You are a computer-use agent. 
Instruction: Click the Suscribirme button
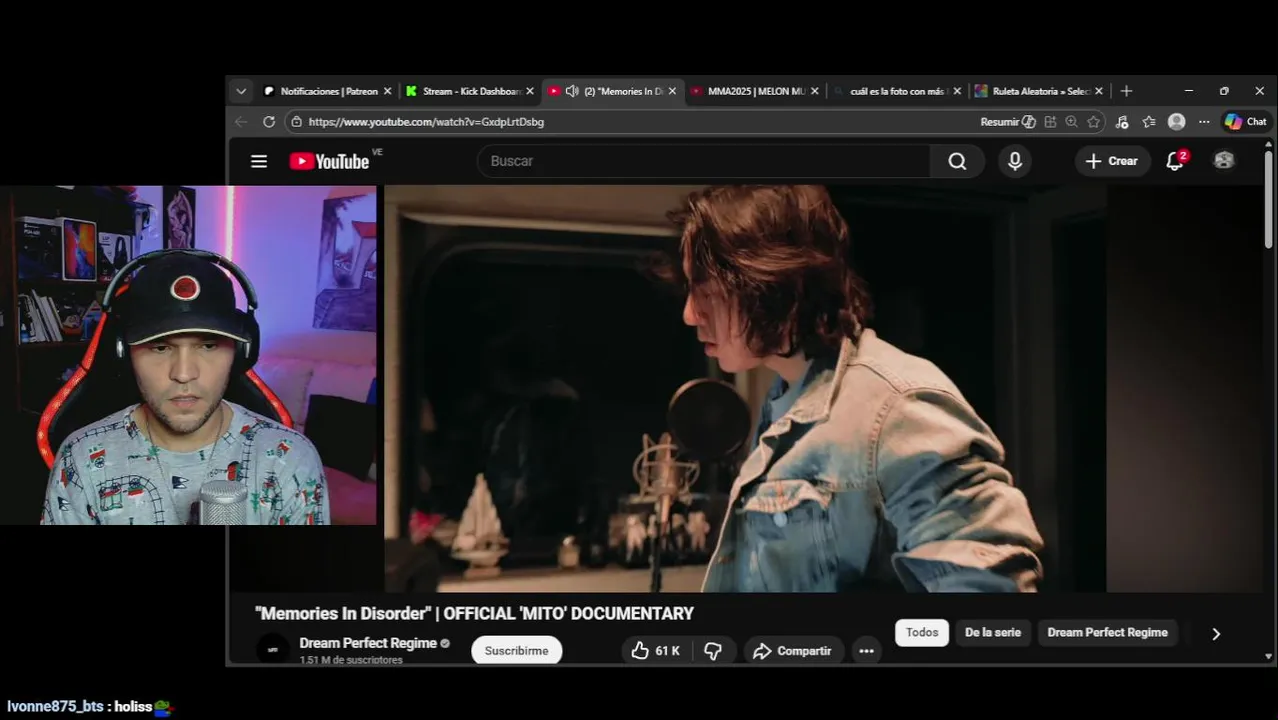point(516,650)
